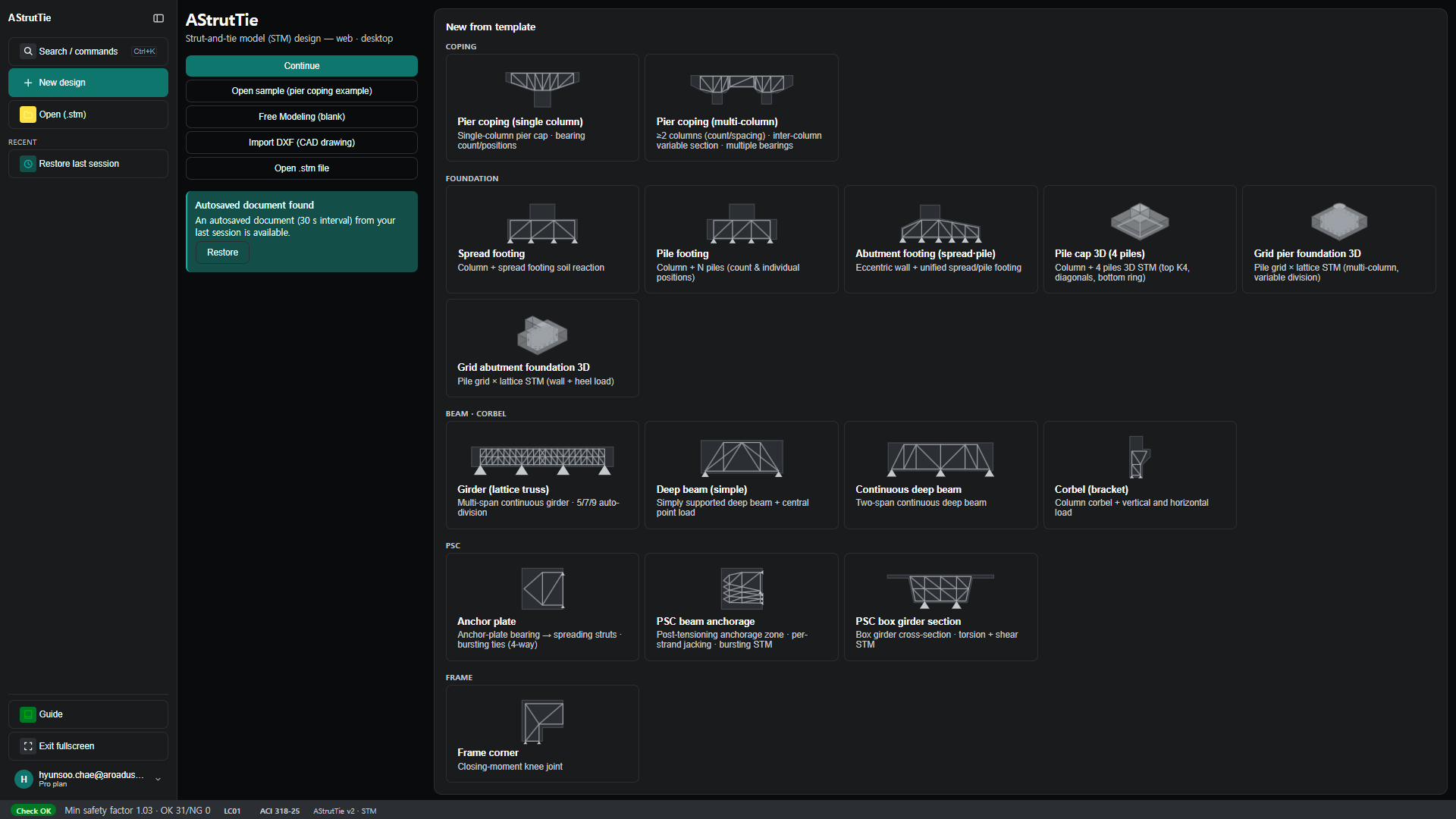Click the clock icon for Restore last session

click(28, 164)
